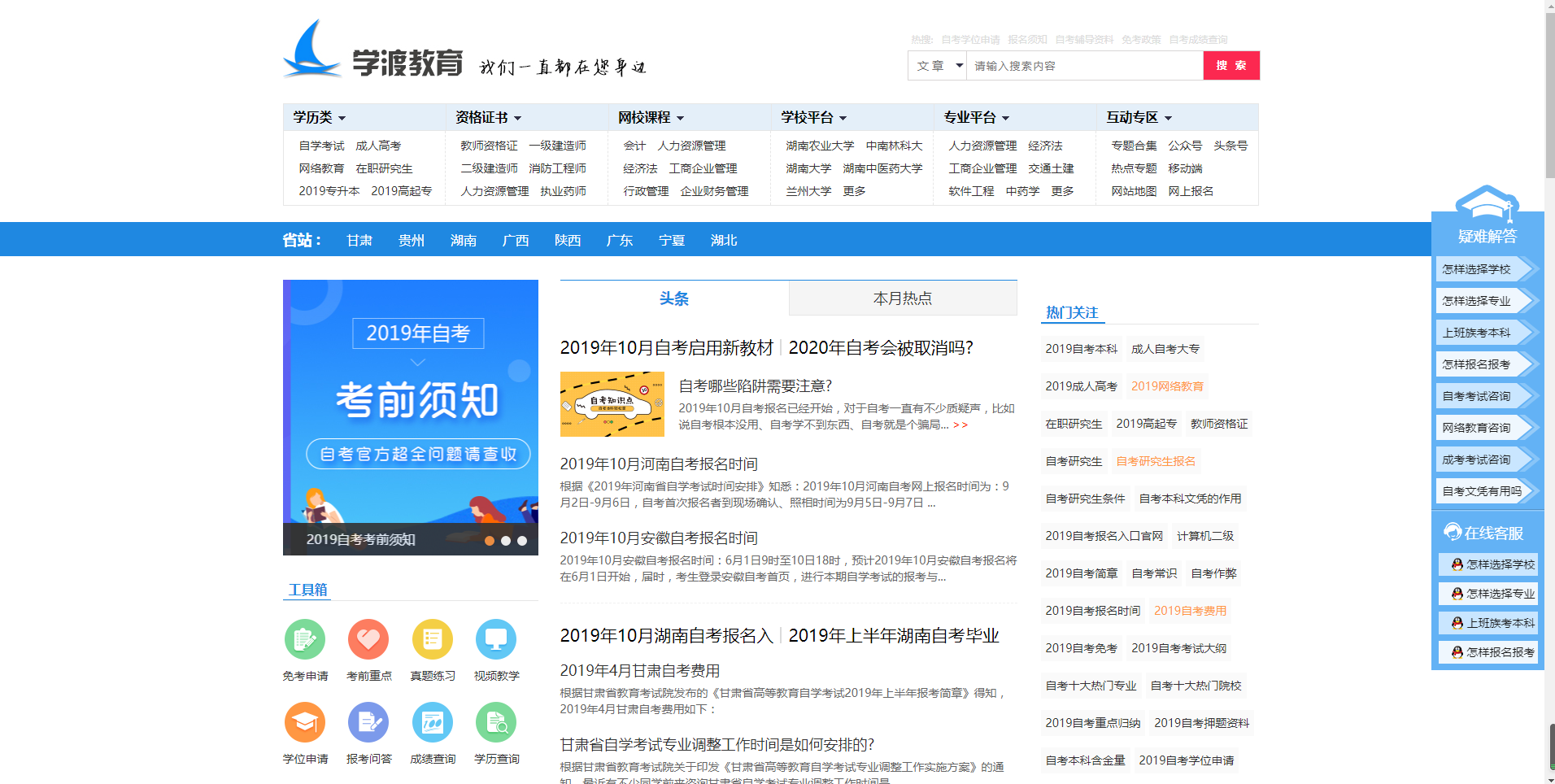Image resolution: width=1555 pixels, height=784 pixels.
Task: Open the 学位申请 graduation cap icon
Action: coord(305,722)
